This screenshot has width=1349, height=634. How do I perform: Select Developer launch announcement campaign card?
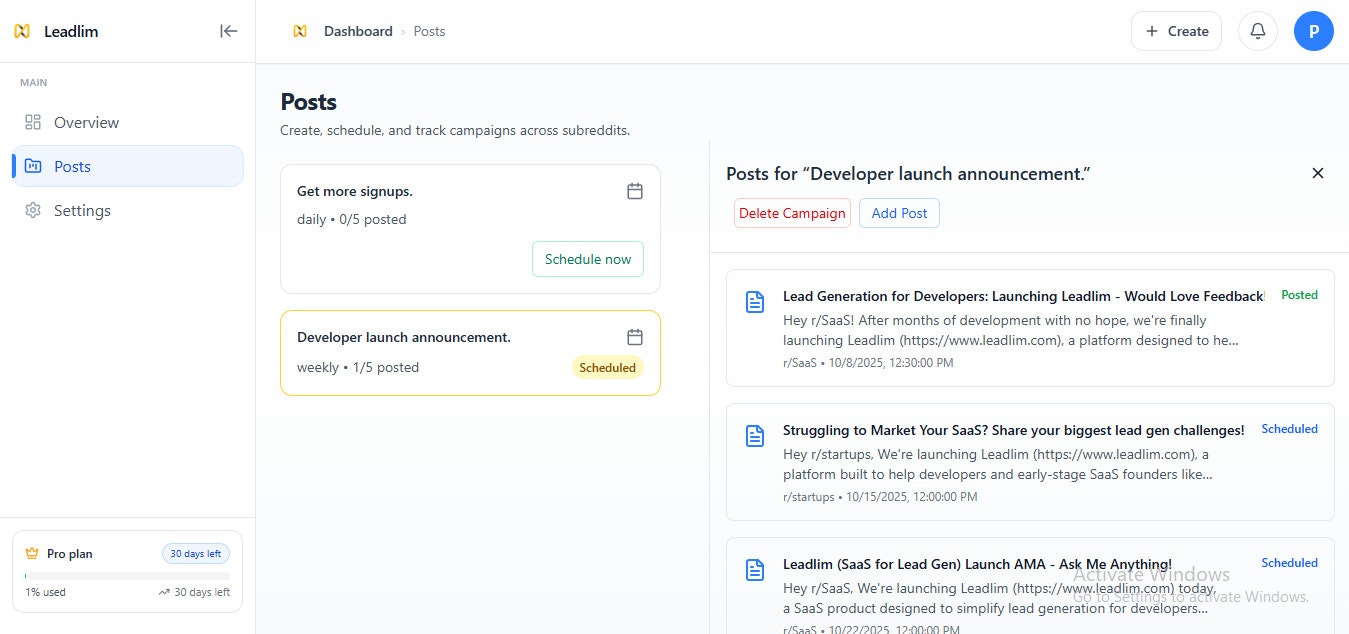coord(470,353)
